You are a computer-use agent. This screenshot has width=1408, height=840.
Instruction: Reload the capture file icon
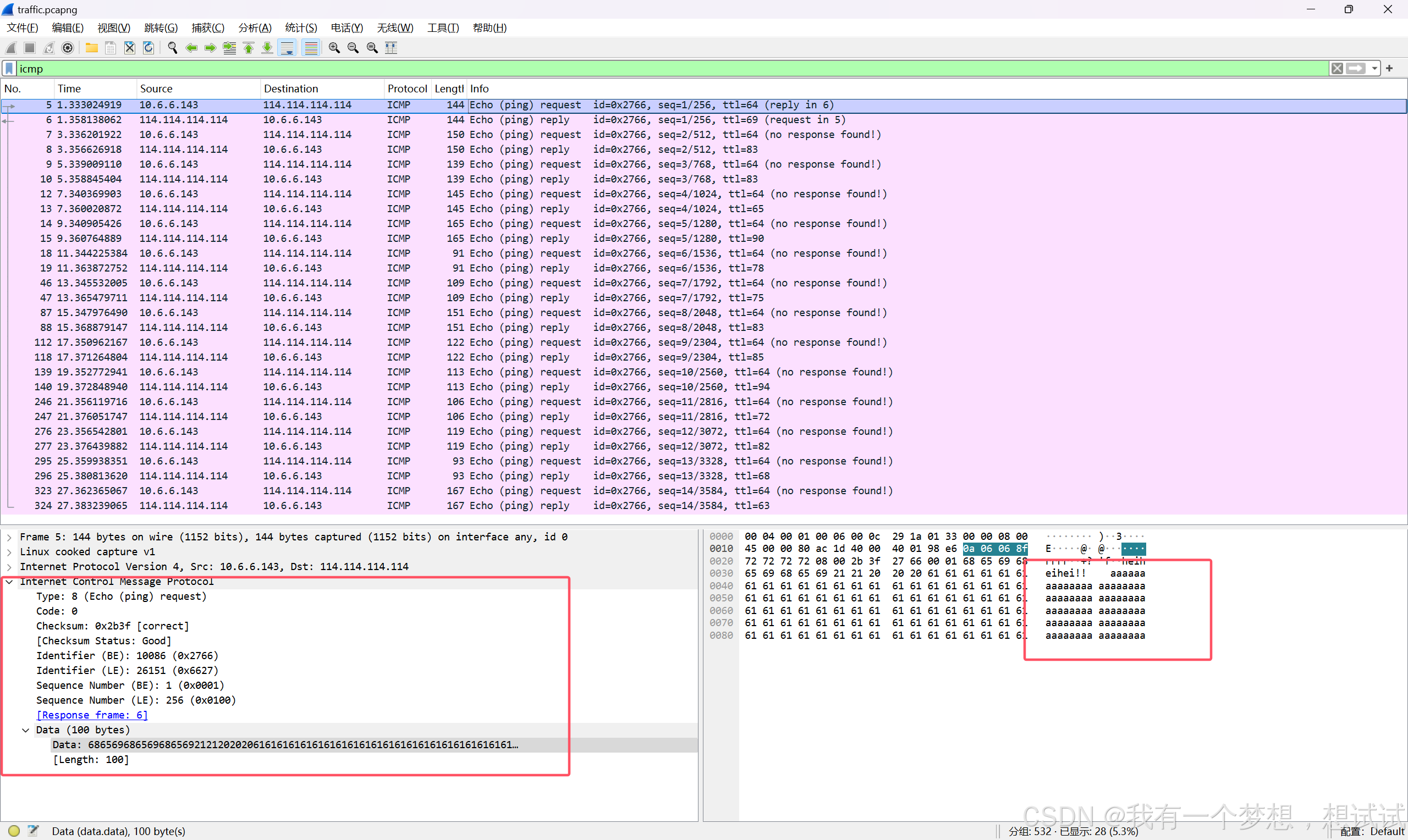tap(148, 48)
